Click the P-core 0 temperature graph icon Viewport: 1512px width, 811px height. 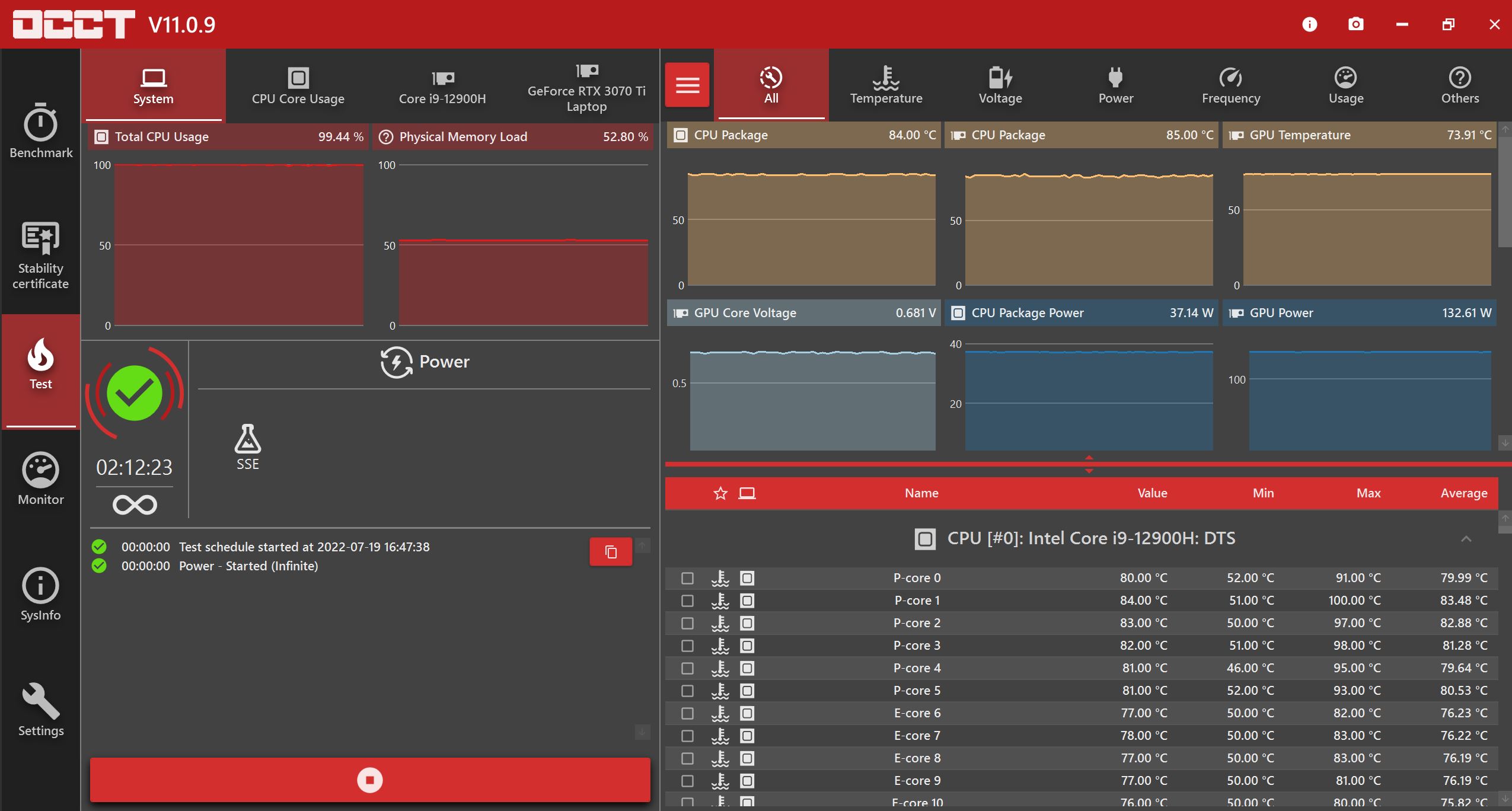720,578
